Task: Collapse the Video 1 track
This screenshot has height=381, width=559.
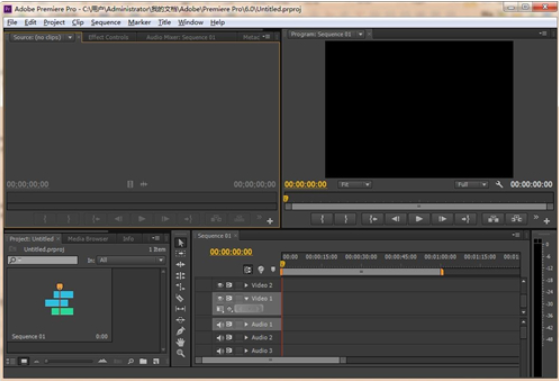Action: pyautogui.click(x=246, y=298)
